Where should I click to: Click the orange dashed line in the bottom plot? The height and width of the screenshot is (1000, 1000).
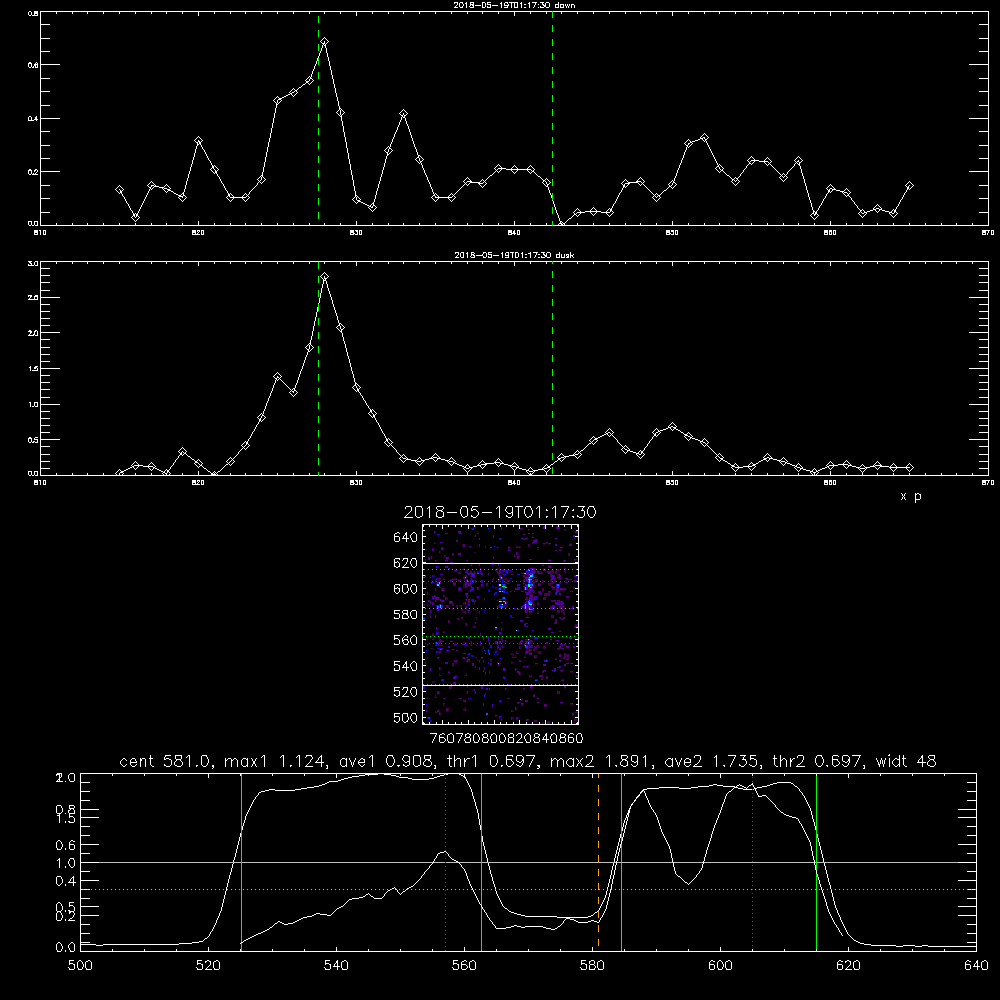598,862
